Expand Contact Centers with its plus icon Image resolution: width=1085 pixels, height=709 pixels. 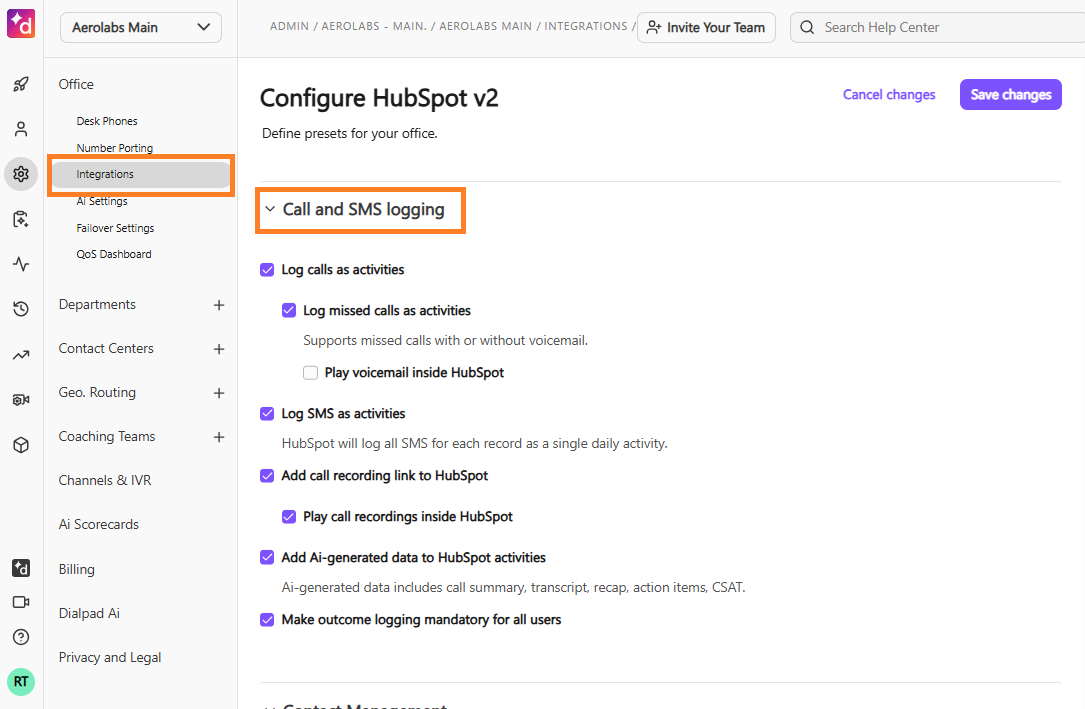pyautogui.click(x=219, y=349)
